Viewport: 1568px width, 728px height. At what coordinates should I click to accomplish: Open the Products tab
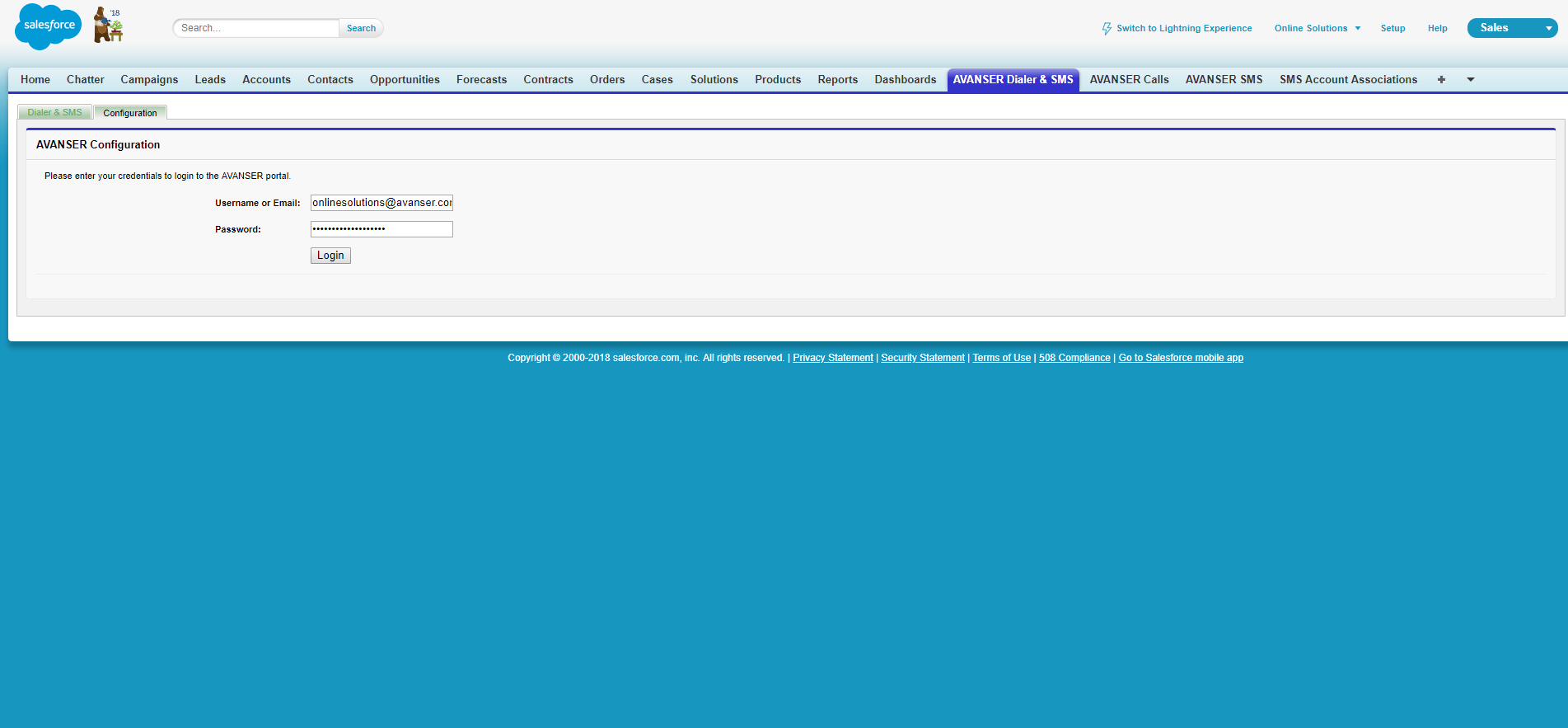[778, 80]
